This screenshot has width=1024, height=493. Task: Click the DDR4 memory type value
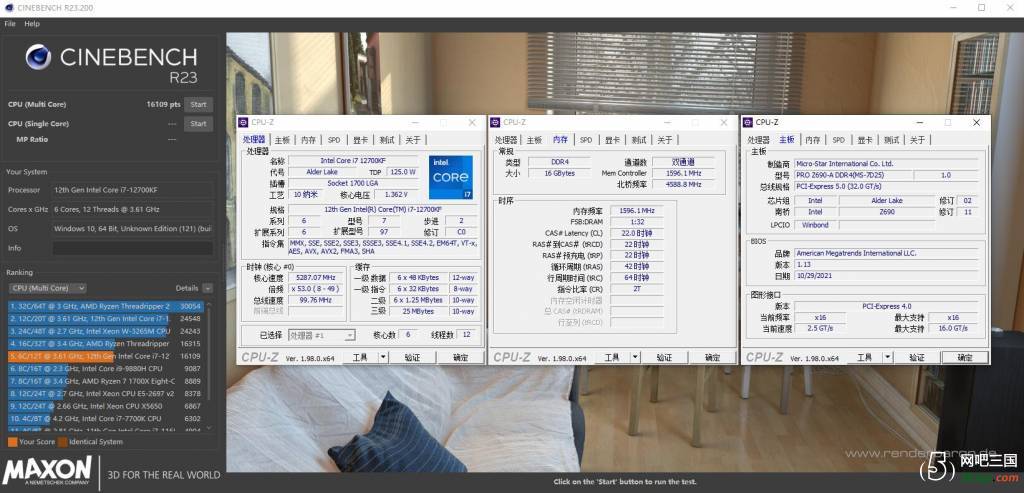click(559, 161)
